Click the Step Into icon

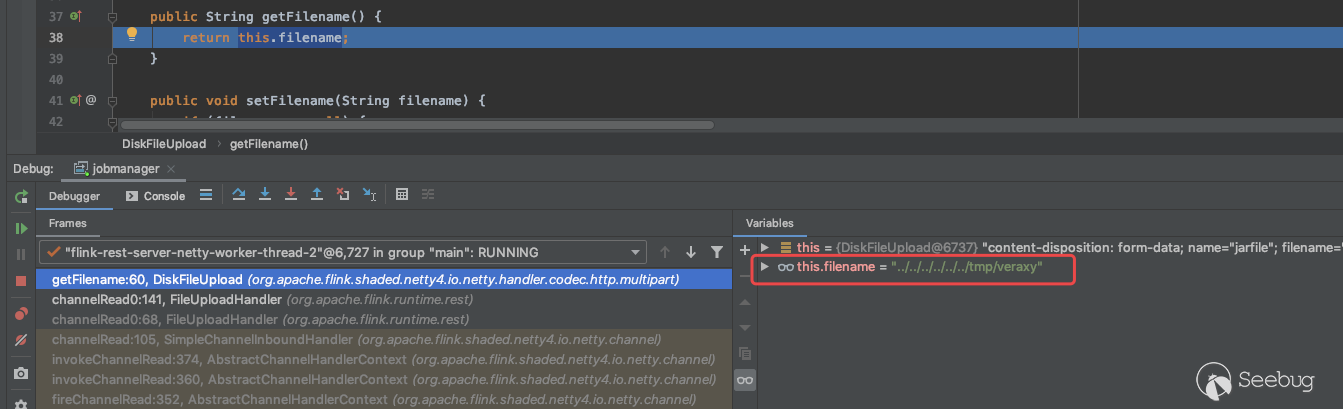tap(265, 195)
